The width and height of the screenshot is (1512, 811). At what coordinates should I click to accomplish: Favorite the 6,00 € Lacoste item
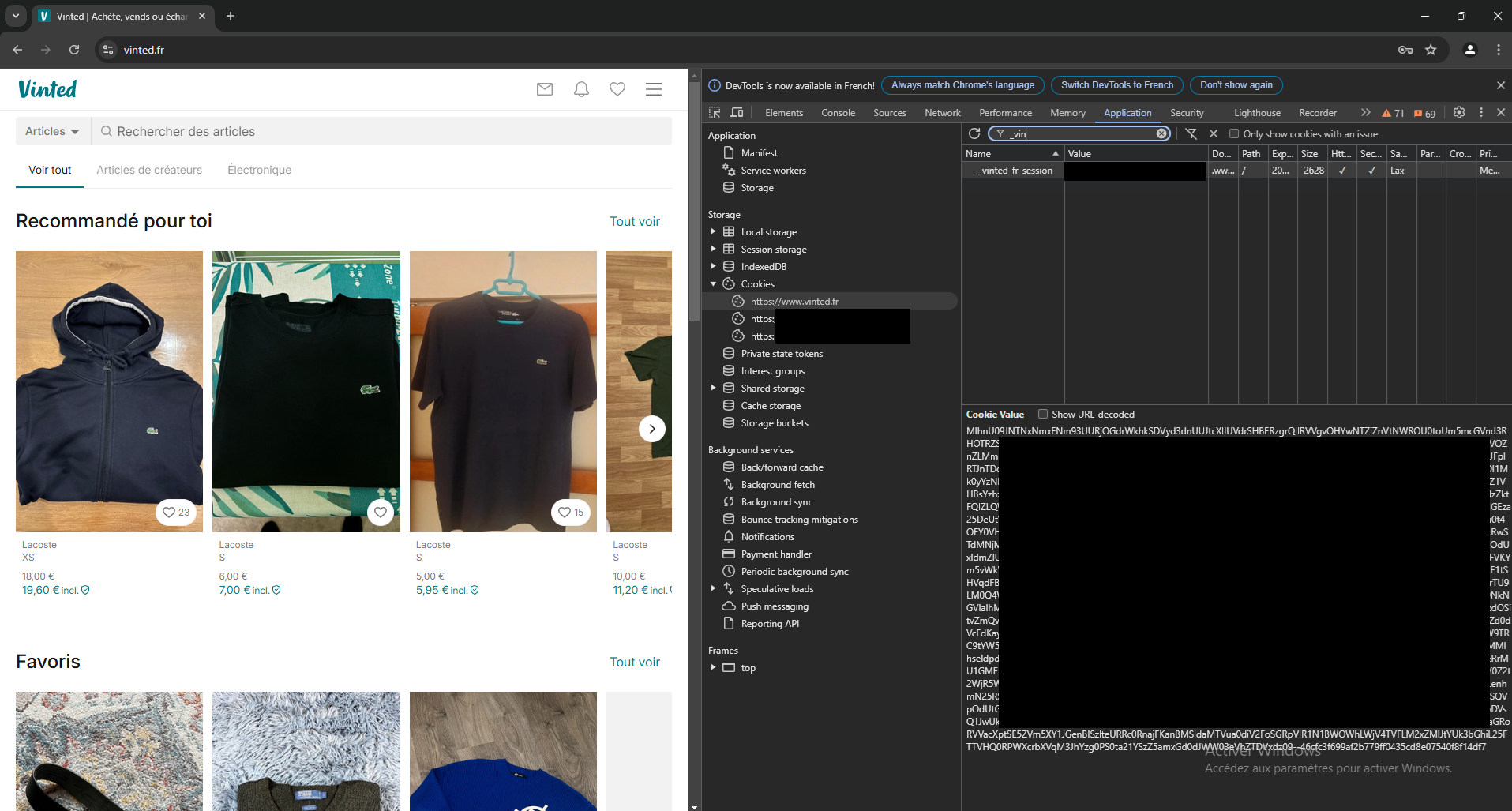381,513
